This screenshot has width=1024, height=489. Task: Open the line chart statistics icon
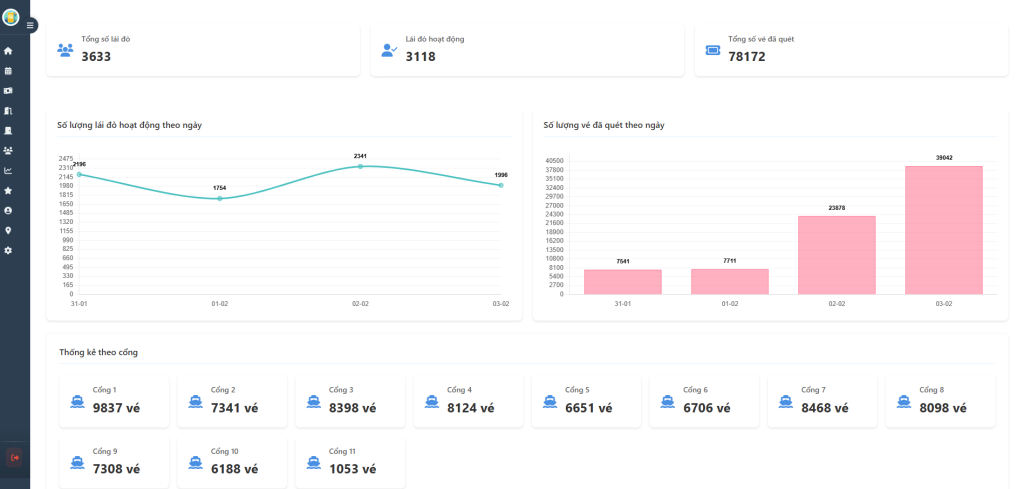9,171
